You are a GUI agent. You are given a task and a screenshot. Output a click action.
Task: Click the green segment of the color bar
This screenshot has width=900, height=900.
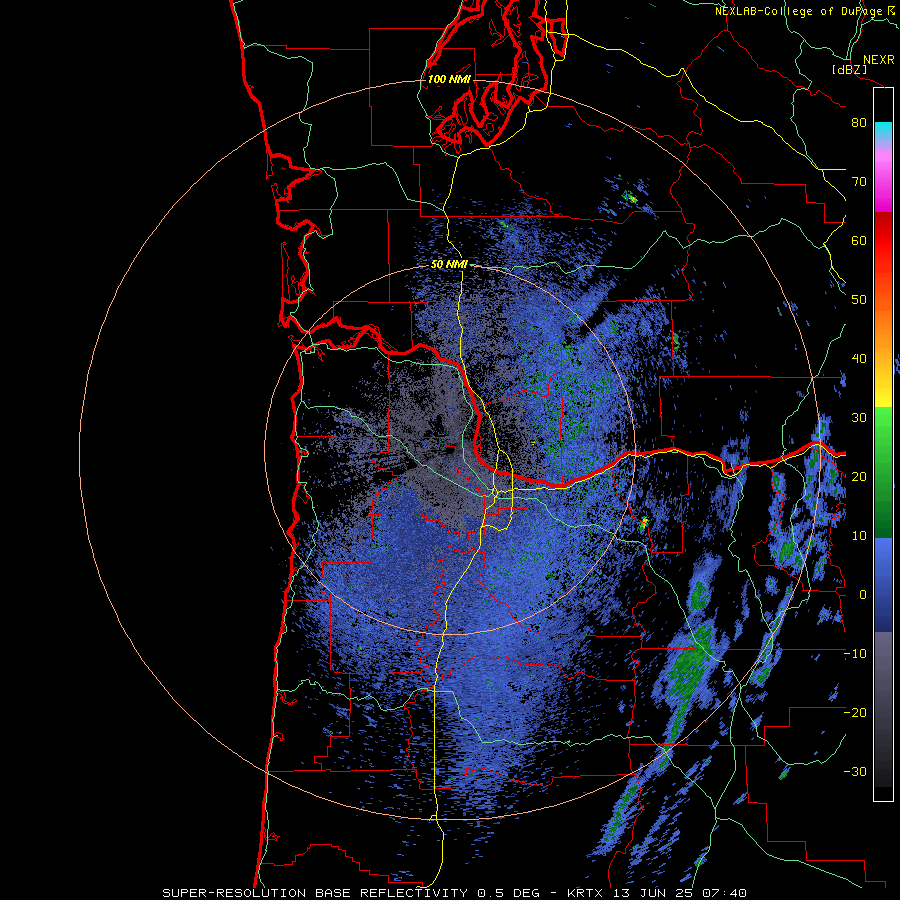pyautogui.click(x=883, y=472)
